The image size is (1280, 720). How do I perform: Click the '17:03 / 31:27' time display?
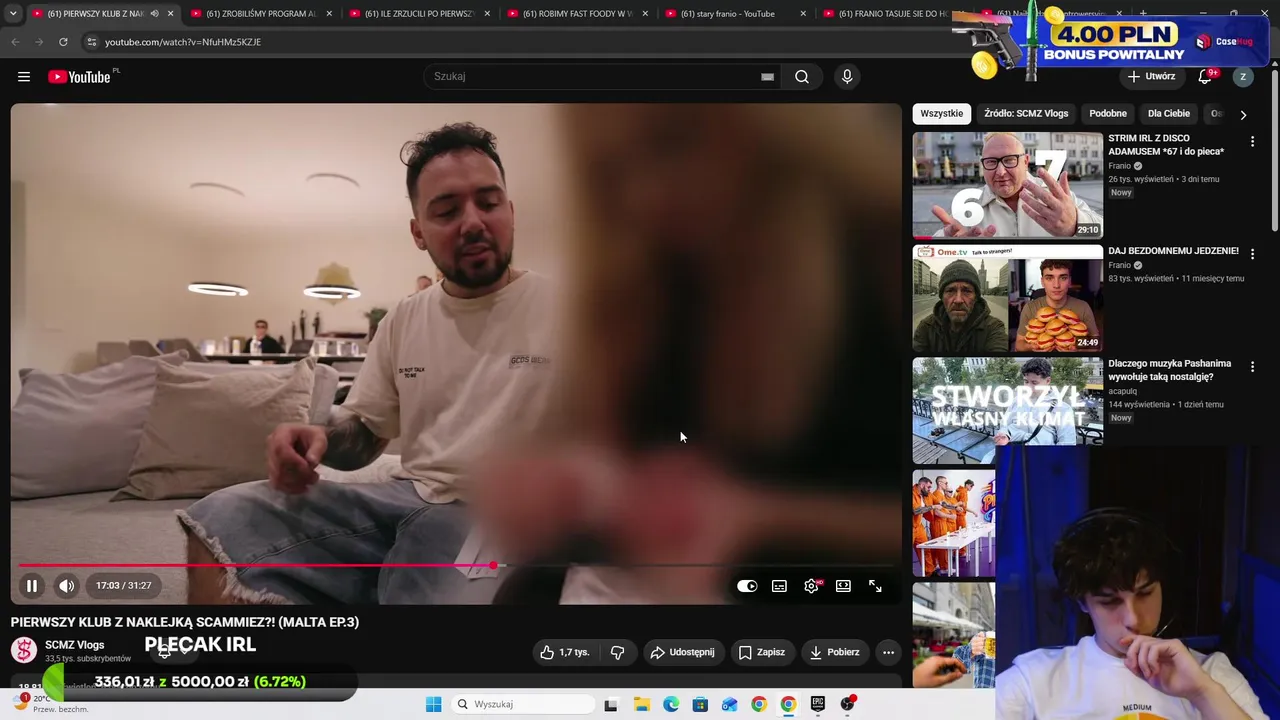pyautogui.click(x=124, y=586)
